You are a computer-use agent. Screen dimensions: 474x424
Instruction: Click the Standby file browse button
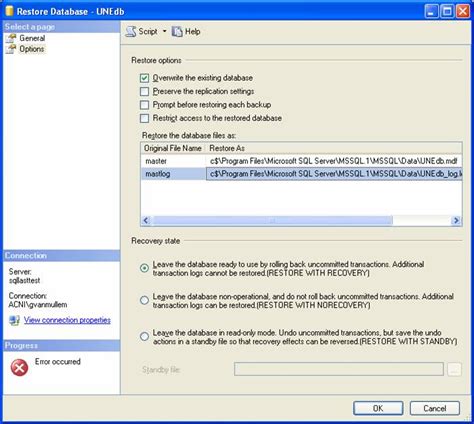454,369
